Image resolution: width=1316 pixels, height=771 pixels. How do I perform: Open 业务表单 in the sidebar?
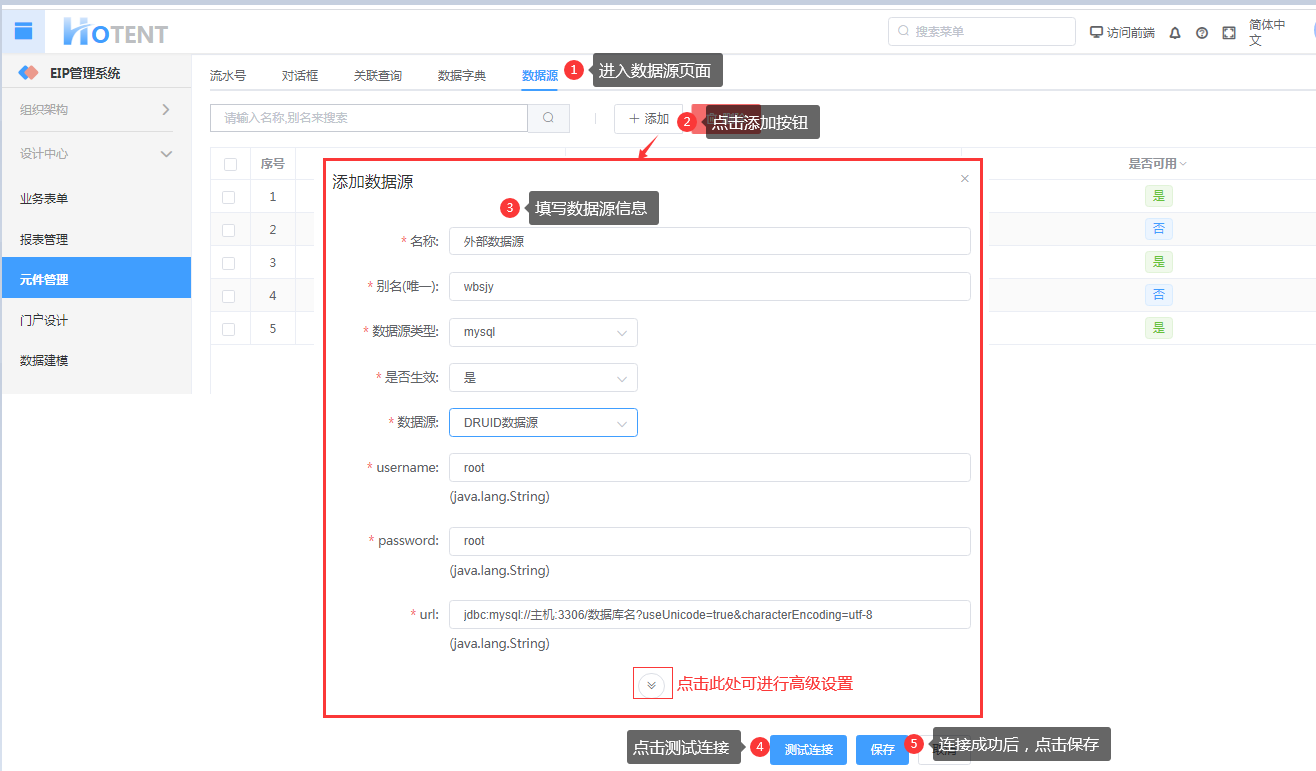(x=96, y=198)
